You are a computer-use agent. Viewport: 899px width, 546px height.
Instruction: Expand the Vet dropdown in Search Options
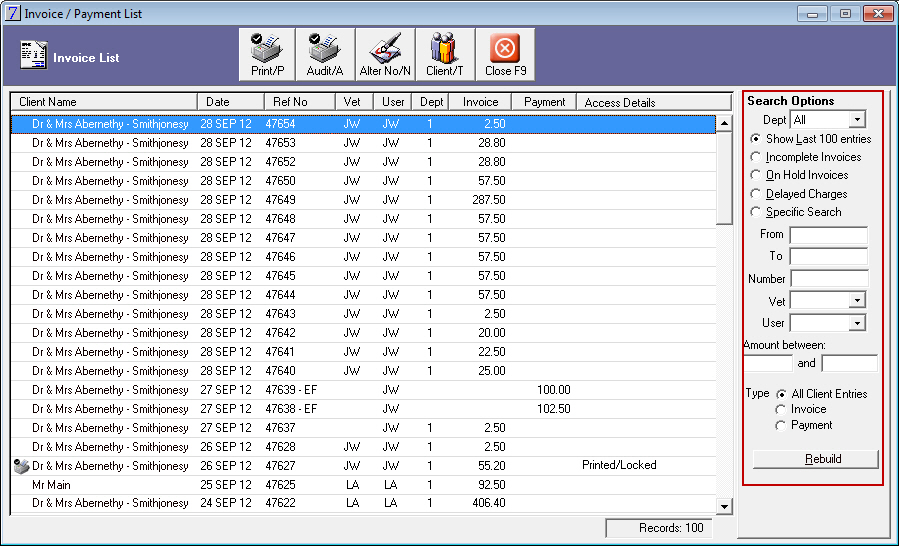[857, 300]
